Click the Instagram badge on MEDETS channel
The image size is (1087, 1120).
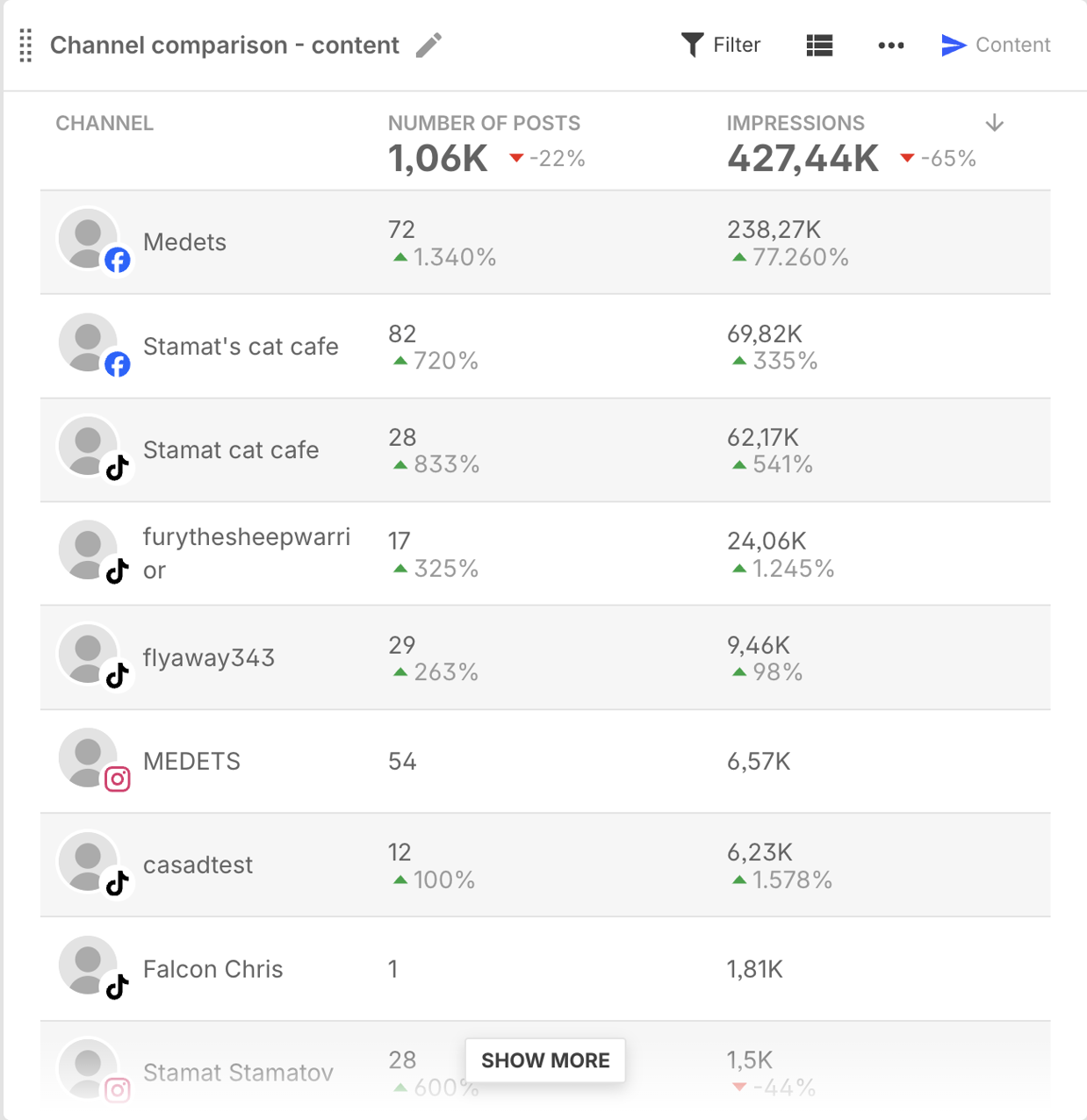(119, 779)
